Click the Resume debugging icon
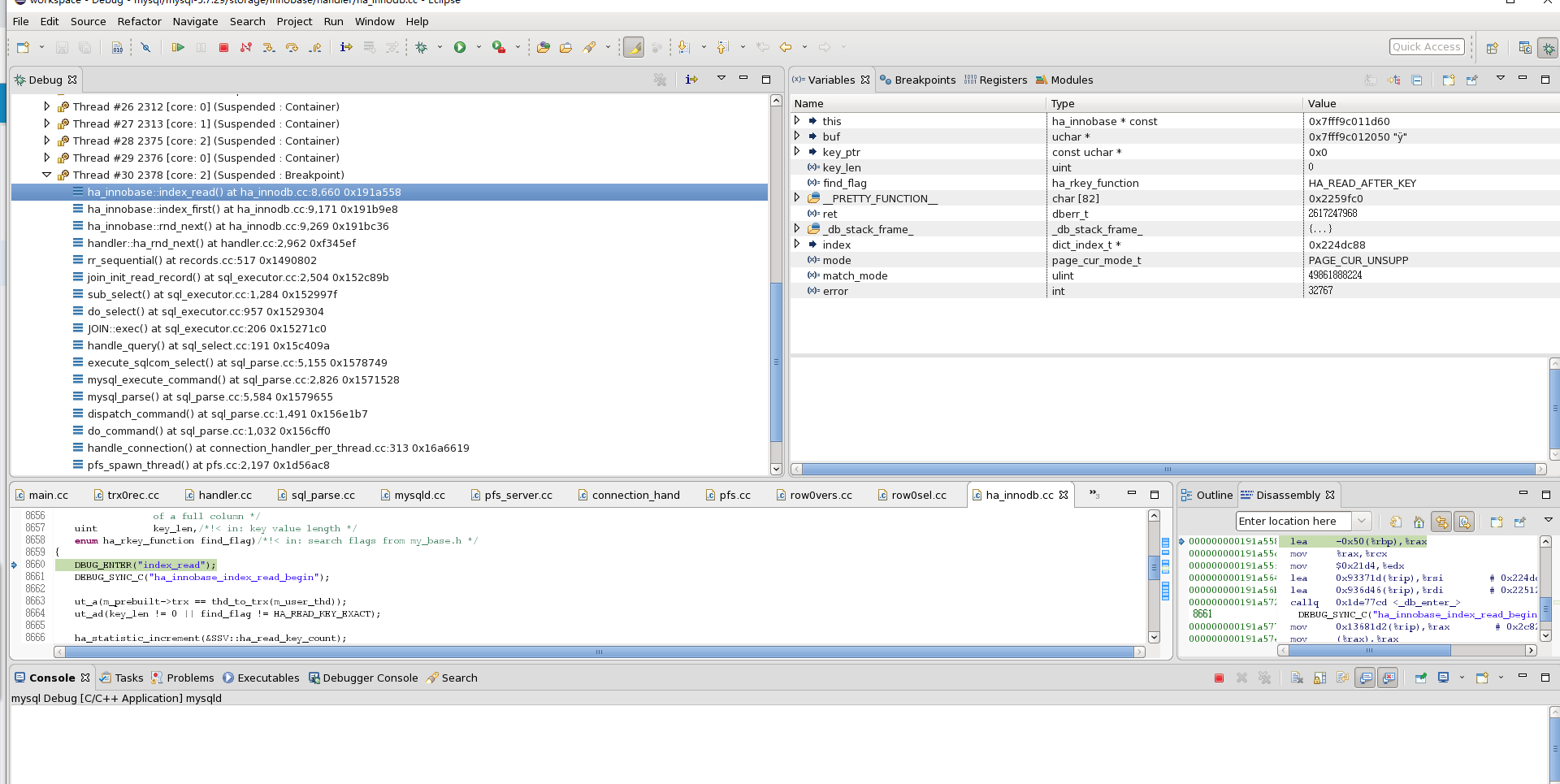 [177, 48]
